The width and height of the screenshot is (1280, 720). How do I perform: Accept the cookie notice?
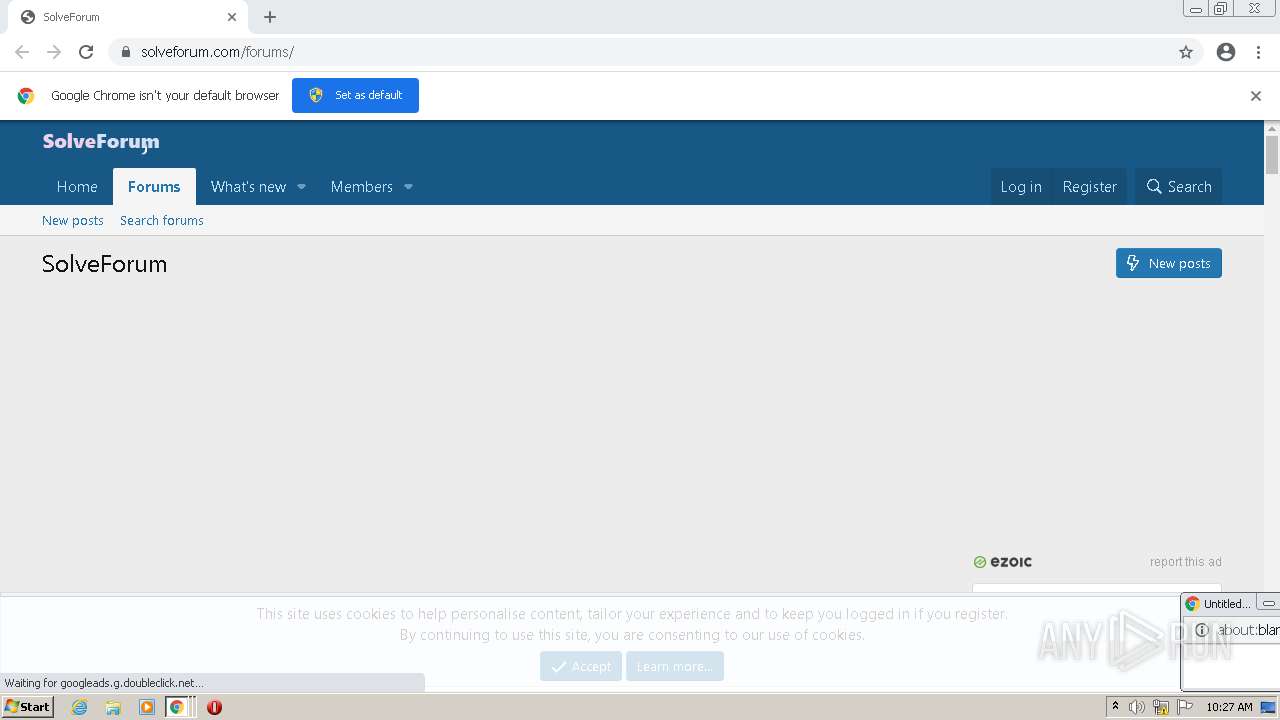point(581,666)
